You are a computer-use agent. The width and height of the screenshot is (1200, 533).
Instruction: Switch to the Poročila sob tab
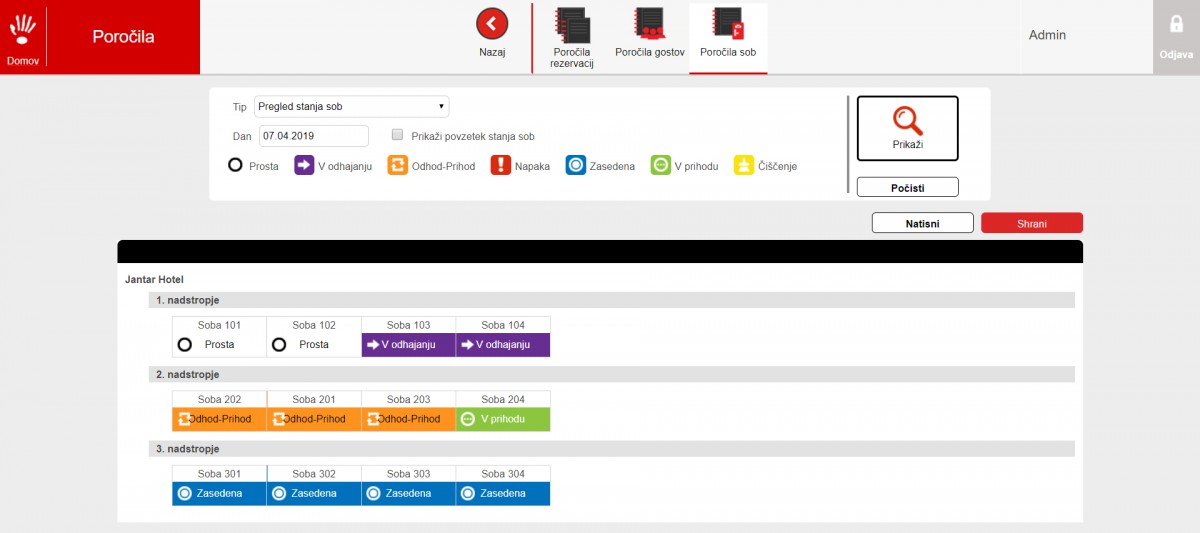tap(728, 38)
